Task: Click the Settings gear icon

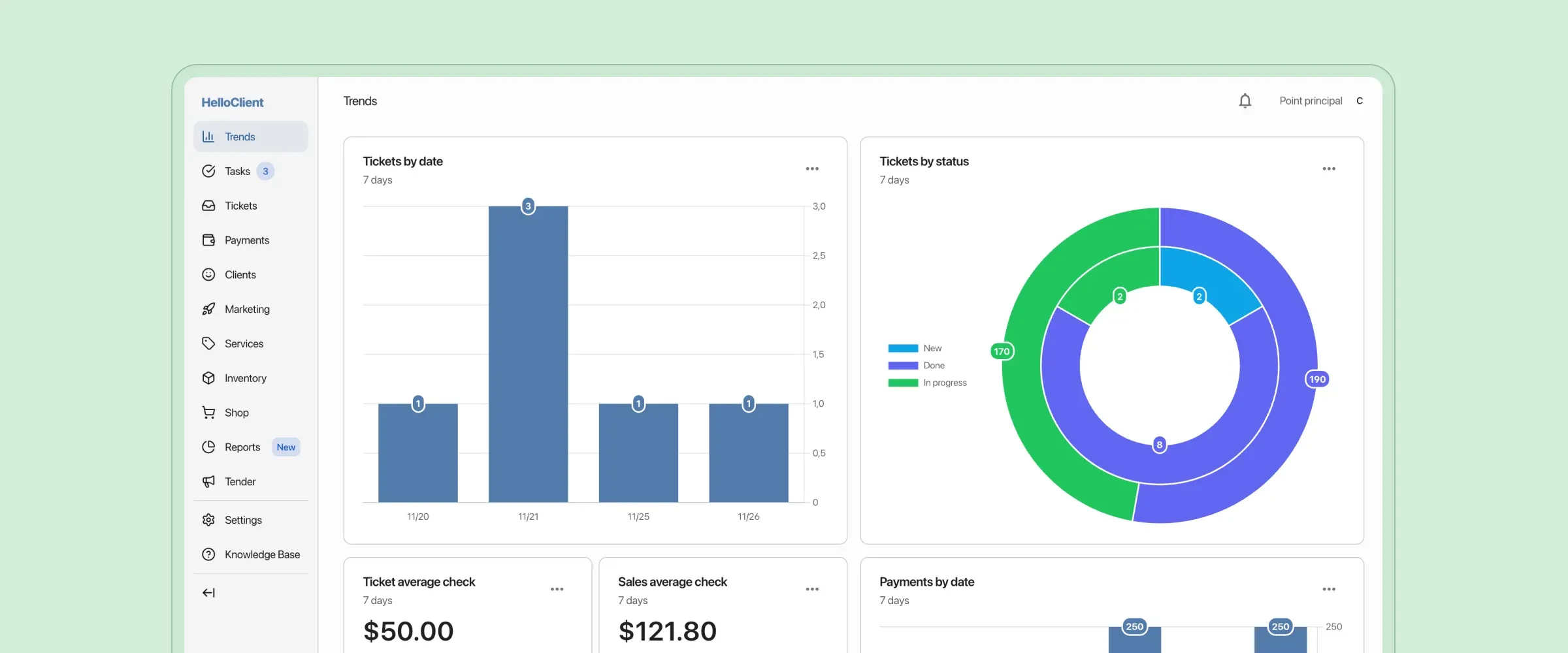Action: pos(208,519)
